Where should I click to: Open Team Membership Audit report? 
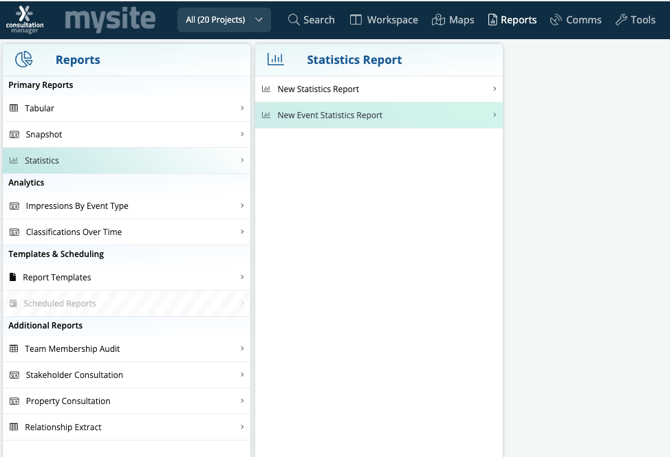point(126,349)
